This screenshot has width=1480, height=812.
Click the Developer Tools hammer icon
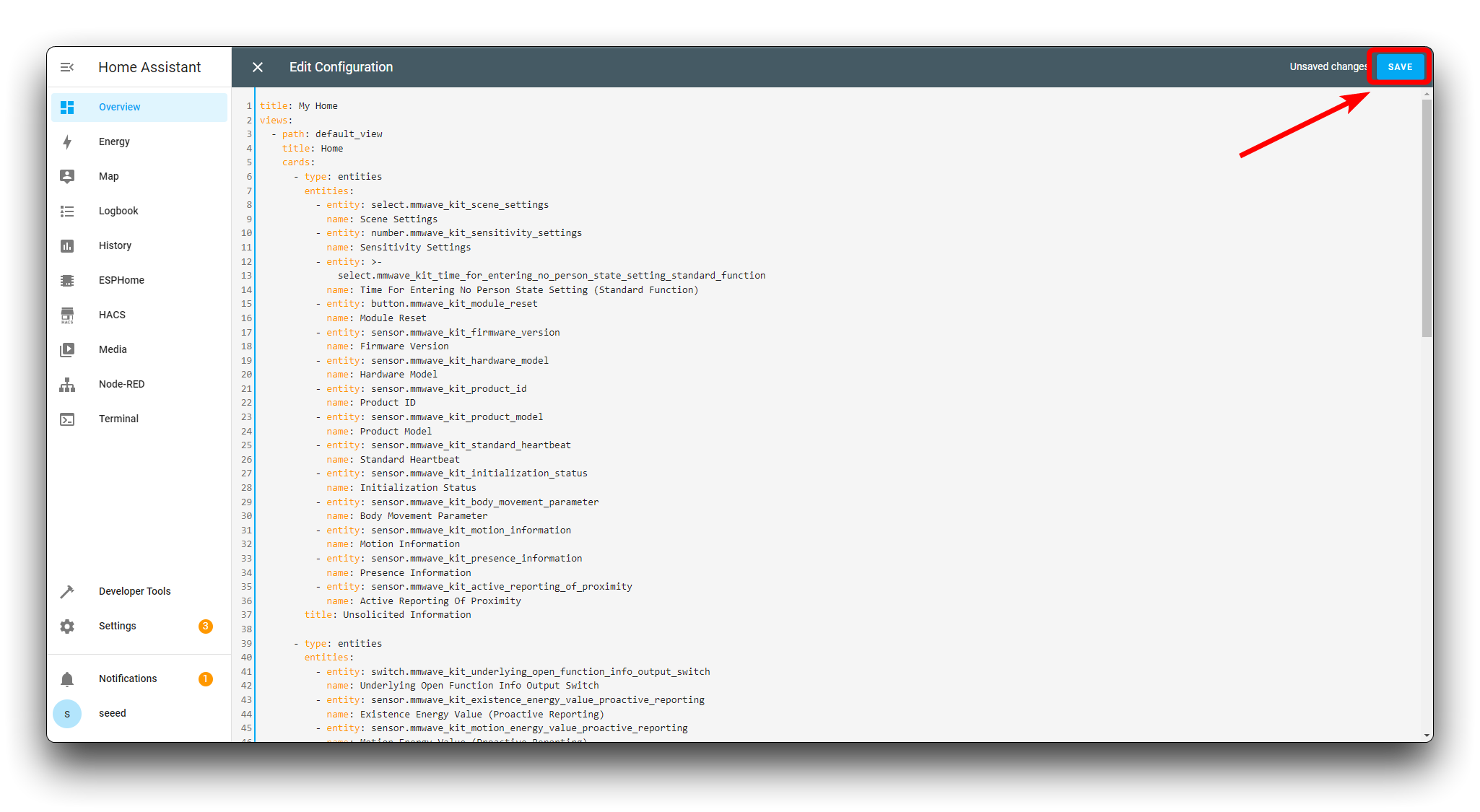coord(67,591)
